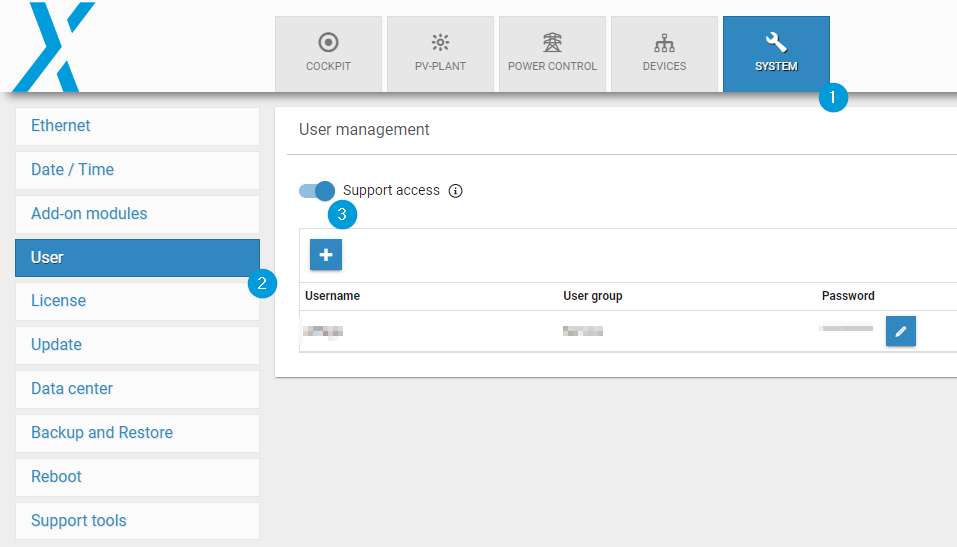Select Reboot in the sidebar
The height and width of the screenshot is (547, 957).
[x=137, y=477]
